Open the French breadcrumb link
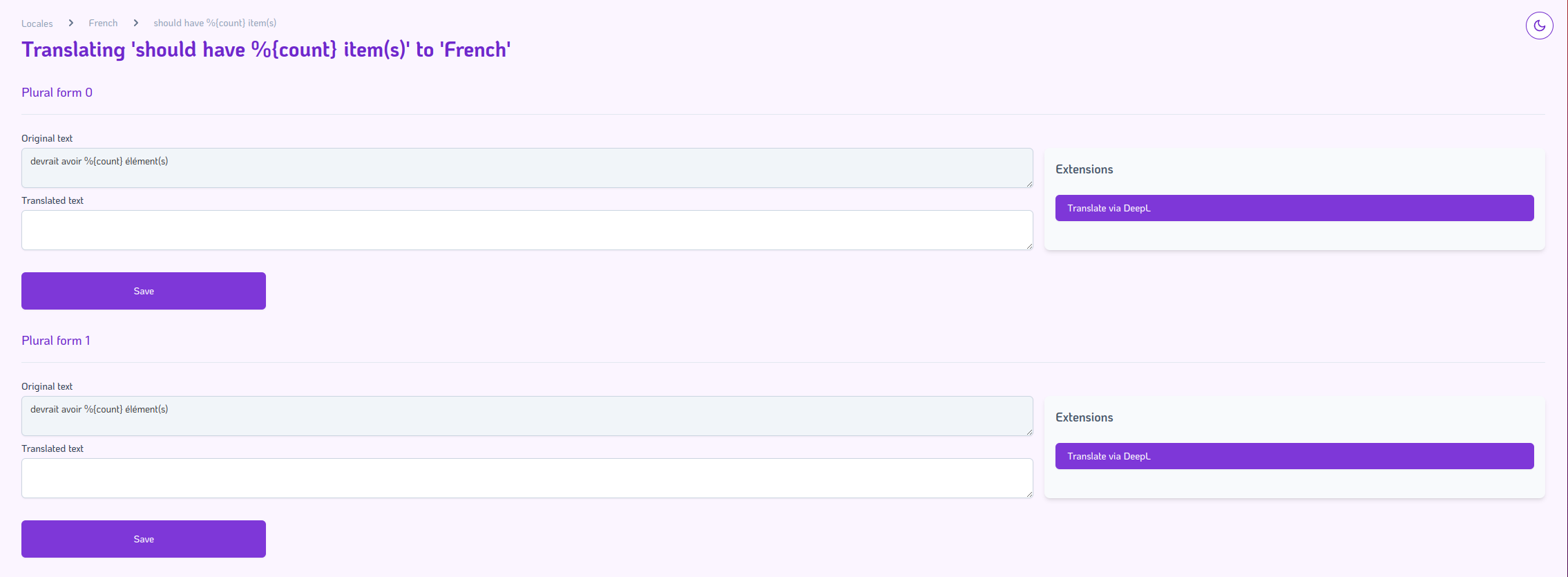Image resolution: width=1568 pixels, height=577 pixels. pyautogui.click(x=103, y=23)
